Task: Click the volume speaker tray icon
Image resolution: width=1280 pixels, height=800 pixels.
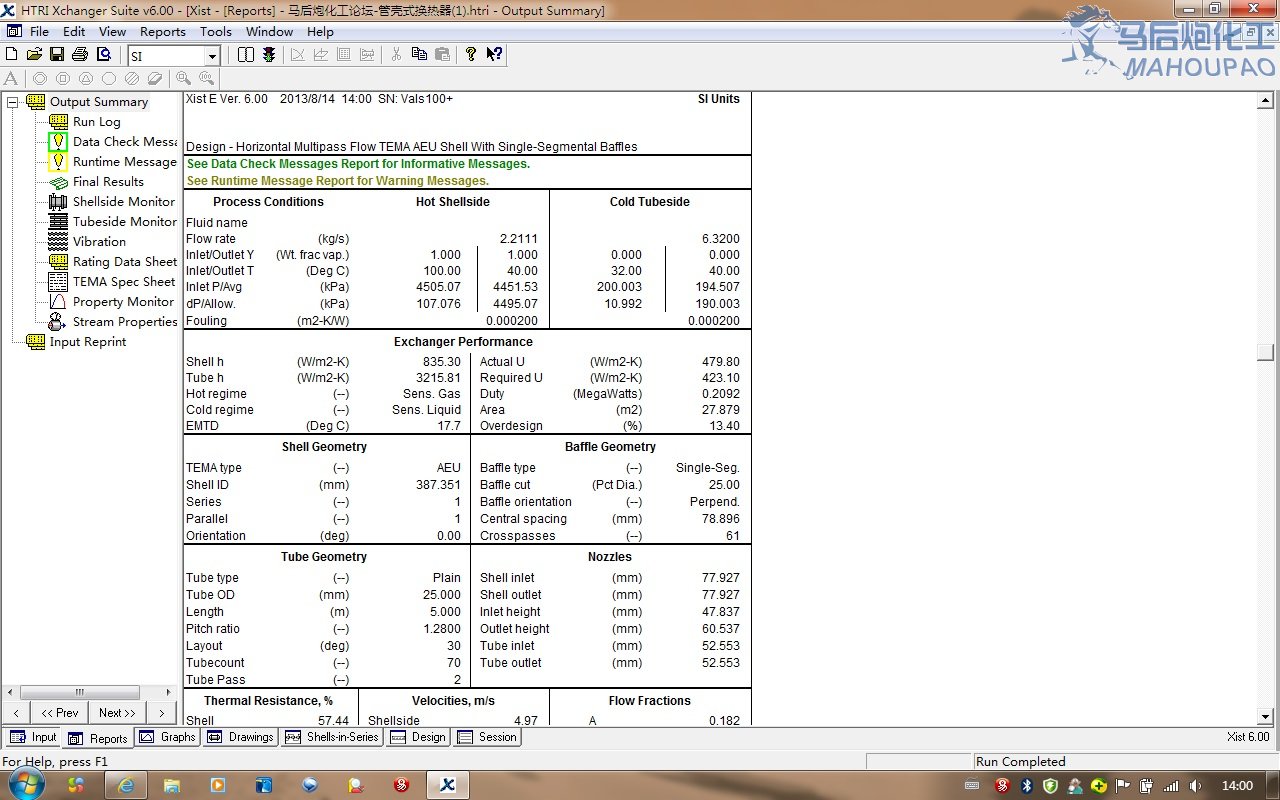Action: [x=1194, y=786]
